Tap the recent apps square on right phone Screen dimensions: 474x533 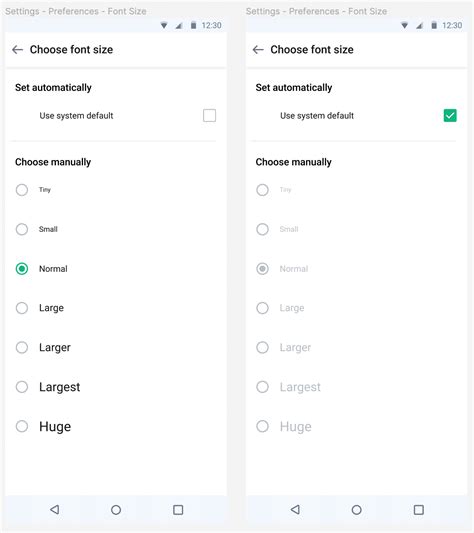click(x=419, y=510)
